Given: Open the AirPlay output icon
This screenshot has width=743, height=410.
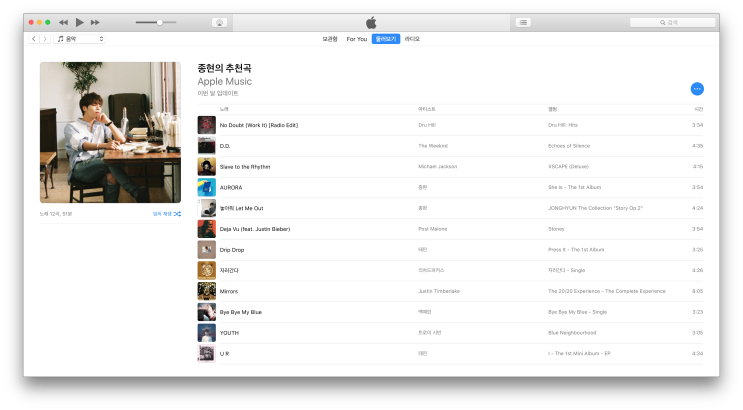Looking at the screenshot, I should (x=219, y=22).
